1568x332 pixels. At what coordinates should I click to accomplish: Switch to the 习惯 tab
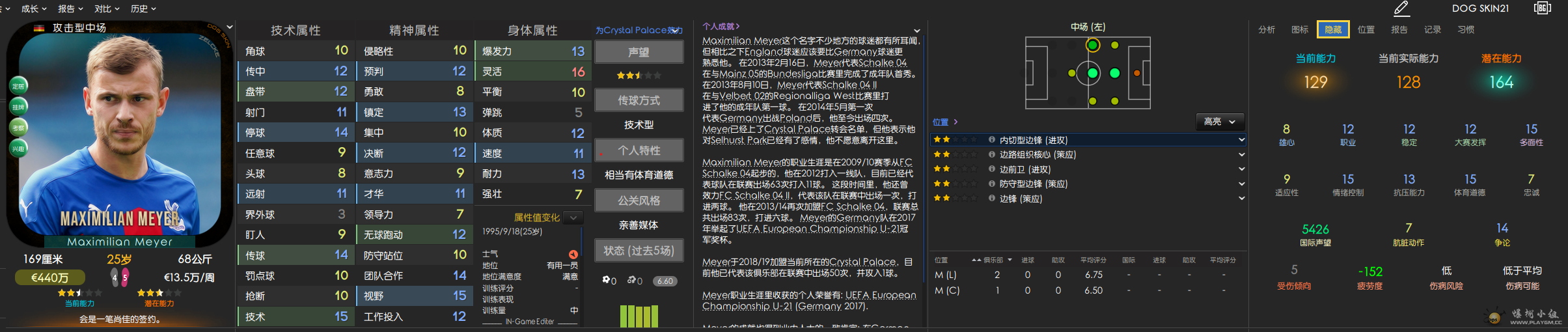coord(1466,29)
